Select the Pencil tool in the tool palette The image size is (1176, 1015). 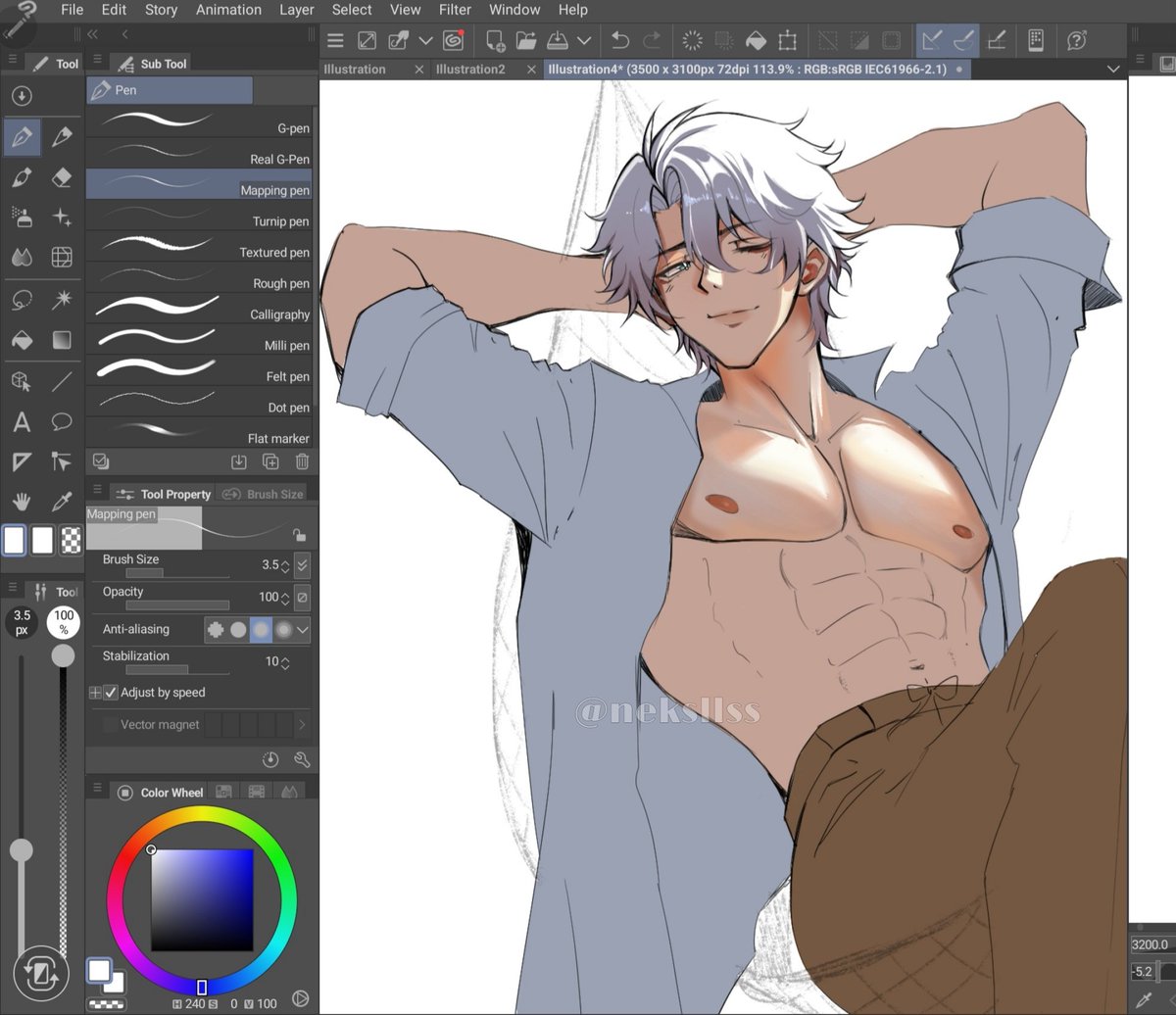pyautogui.click(x=62, y=137)
